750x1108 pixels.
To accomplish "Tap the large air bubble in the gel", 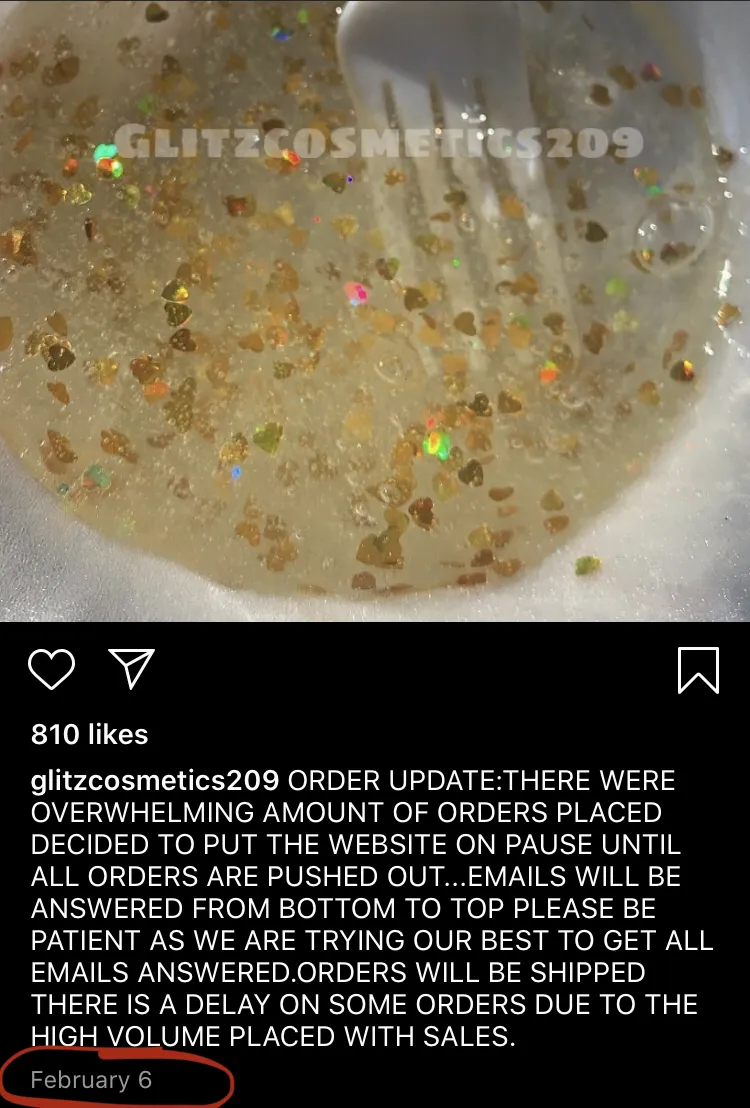I will 673,228.
